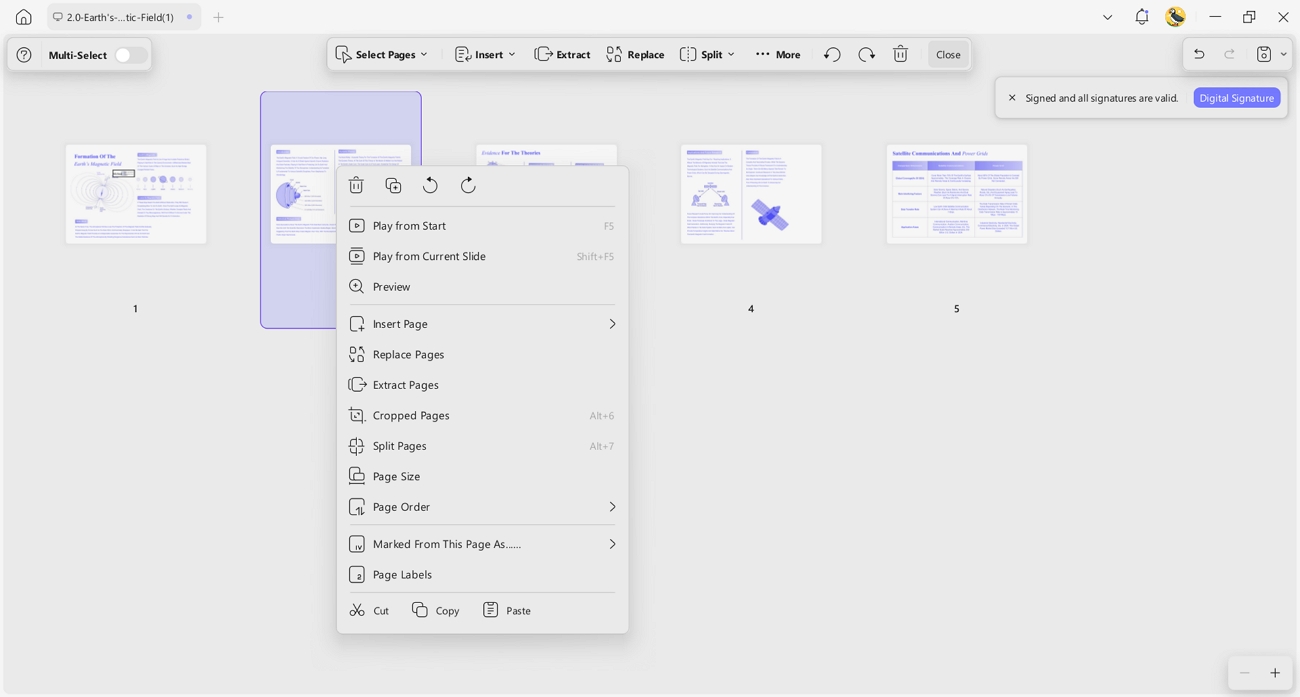Switch to the 2.0-Earth's document tab

pos(124,17)
